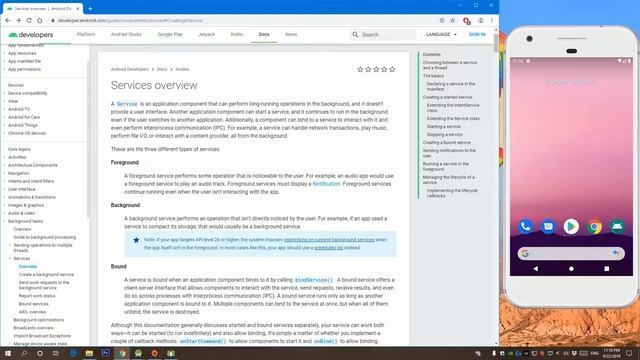Screen dimensions: 640x360
Task: Expand the Audio & video sidebar item
Action: coord(5,213)
